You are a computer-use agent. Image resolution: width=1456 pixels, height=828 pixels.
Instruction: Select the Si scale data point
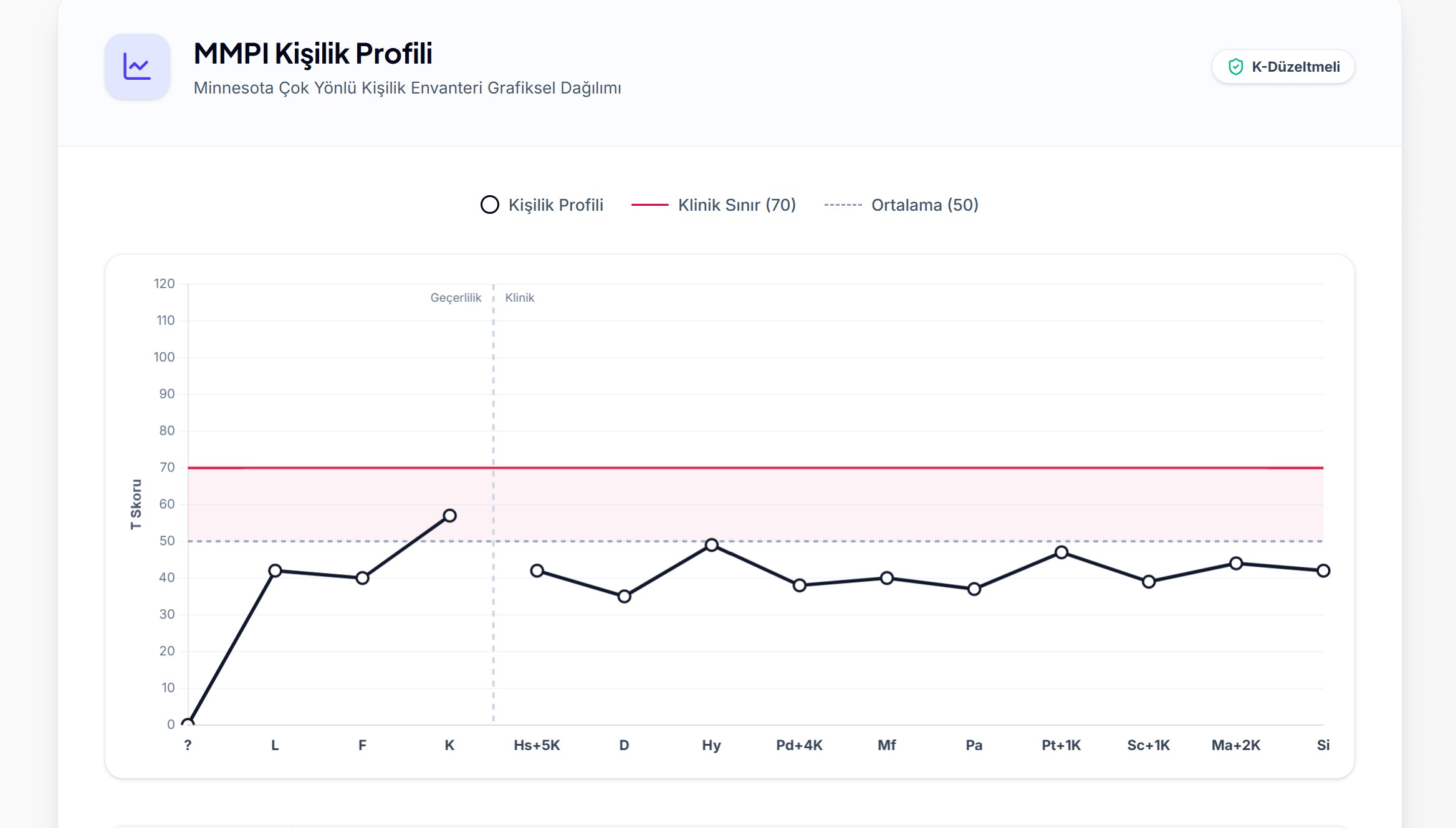pos(1323,570)
